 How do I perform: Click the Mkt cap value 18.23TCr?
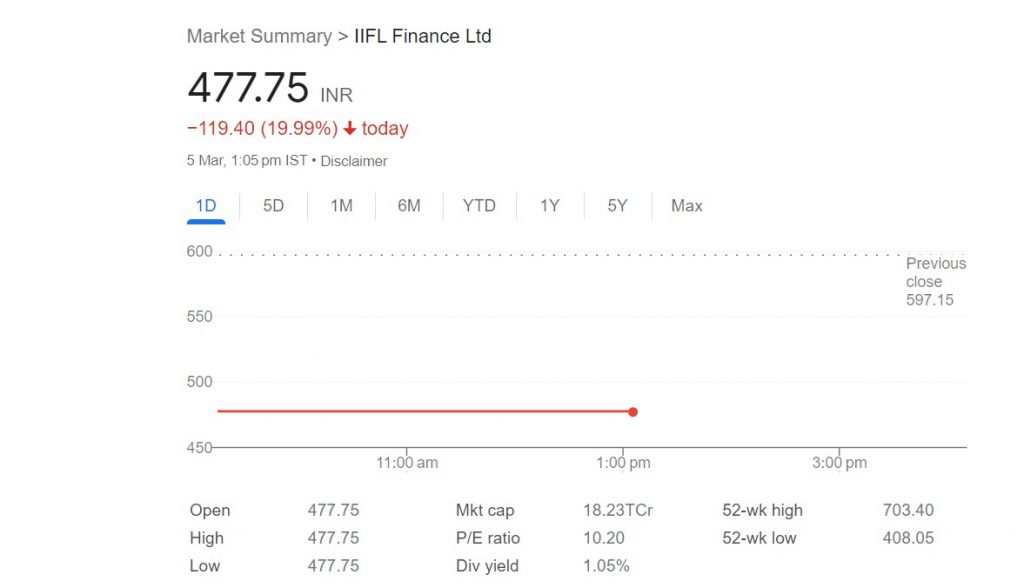click(618, 510)
